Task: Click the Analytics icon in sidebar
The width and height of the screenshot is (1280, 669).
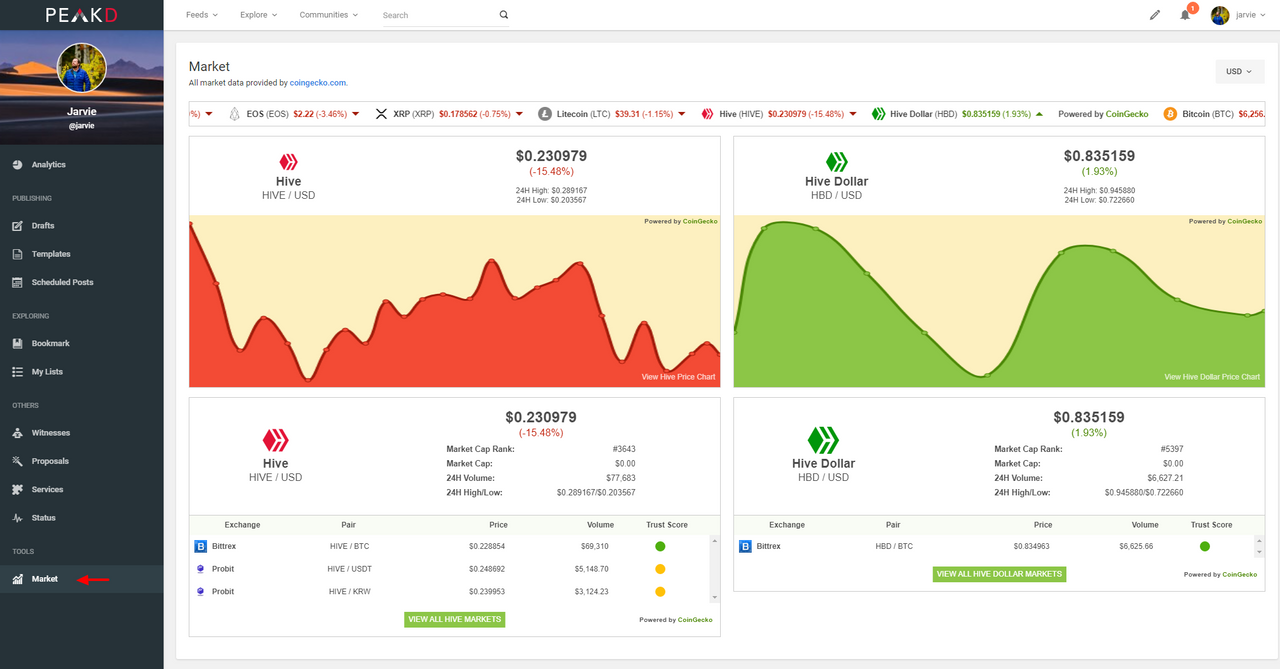Action: (17, 164)
